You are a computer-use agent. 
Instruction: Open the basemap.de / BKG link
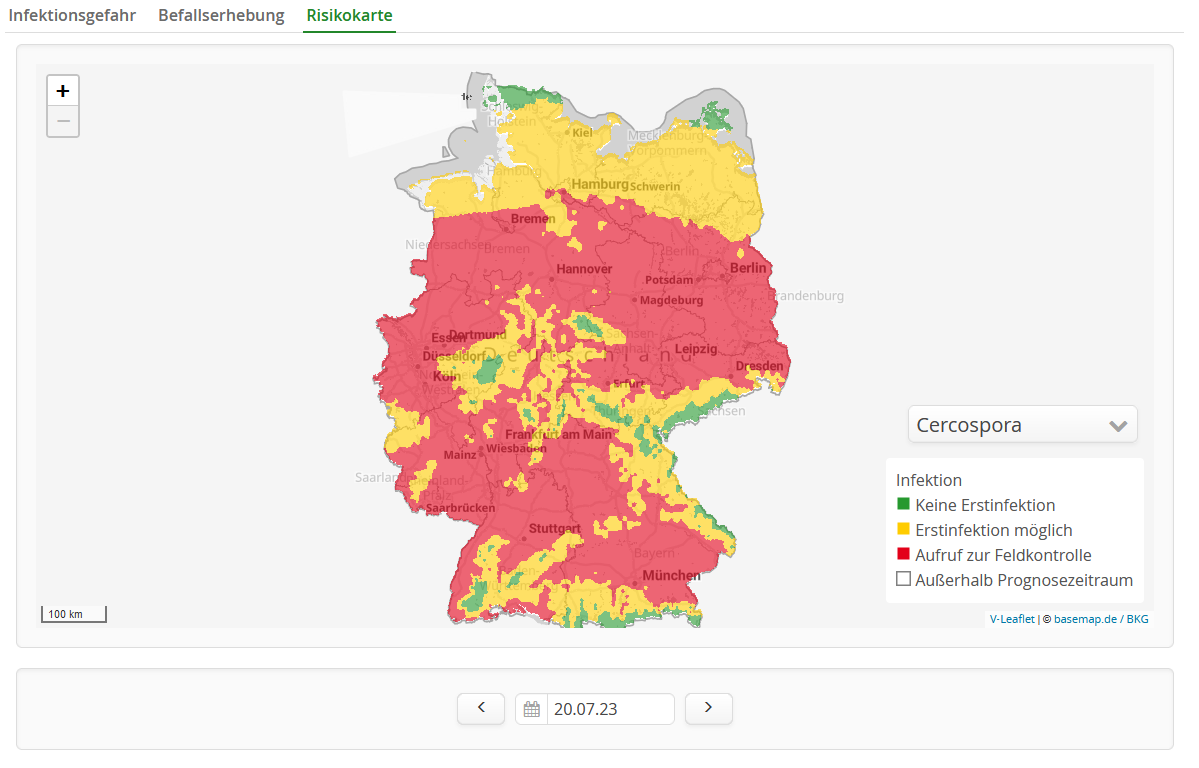[x=1101, y=619]
